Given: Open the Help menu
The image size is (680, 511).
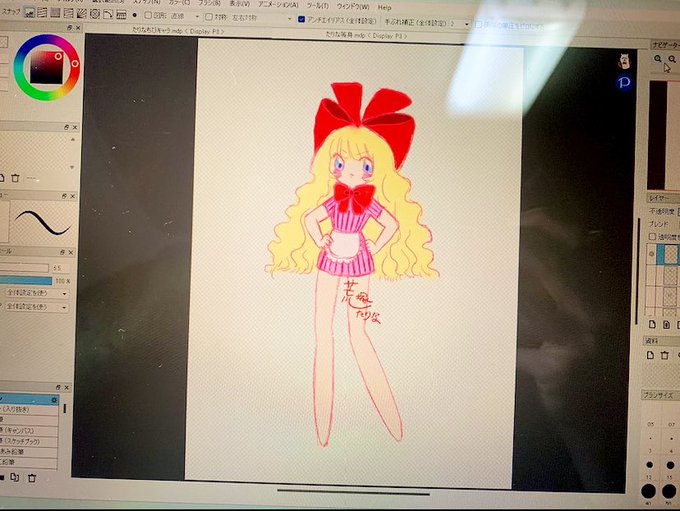Looking at the screenshot, I should click(x=384, y=7).
